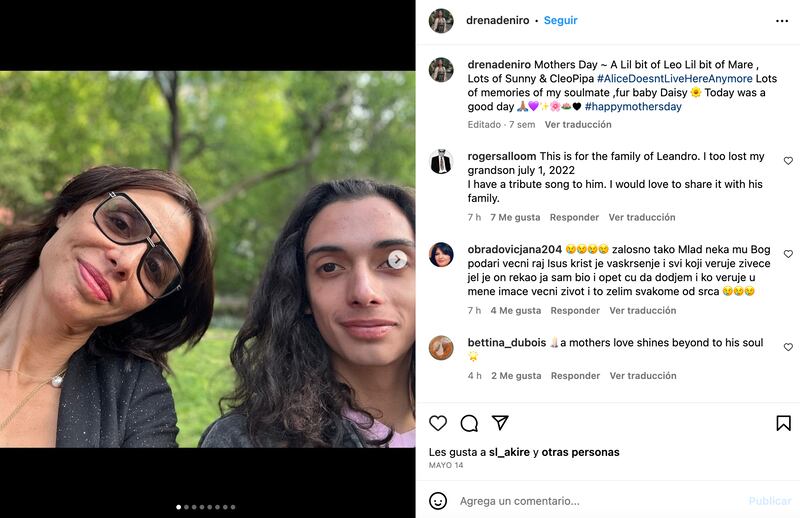800x518 pixels.
Task: Open the comment bubble icon
Action: (469, 423)
